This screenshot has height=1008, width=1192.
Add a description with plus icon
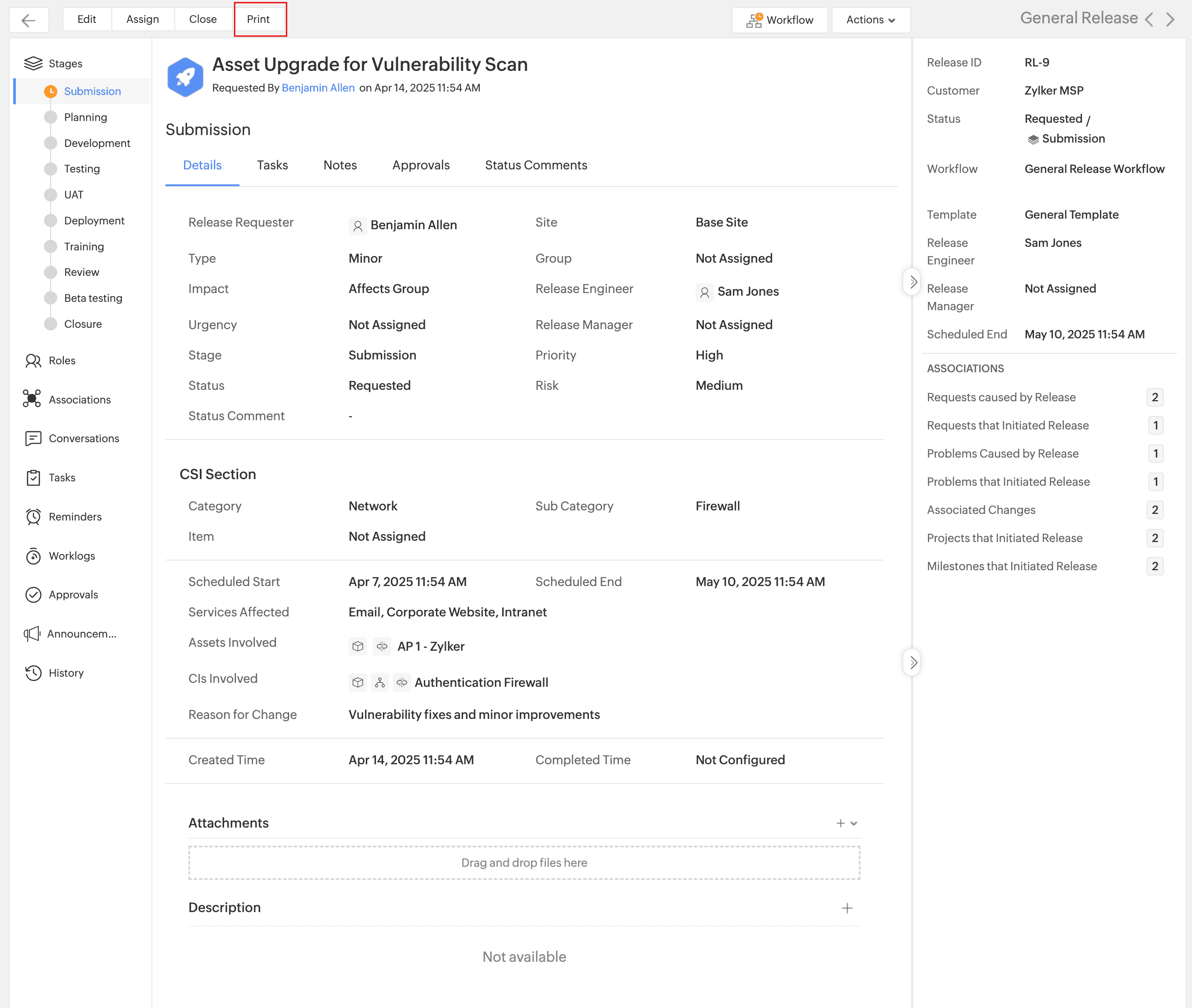point(847,908)
